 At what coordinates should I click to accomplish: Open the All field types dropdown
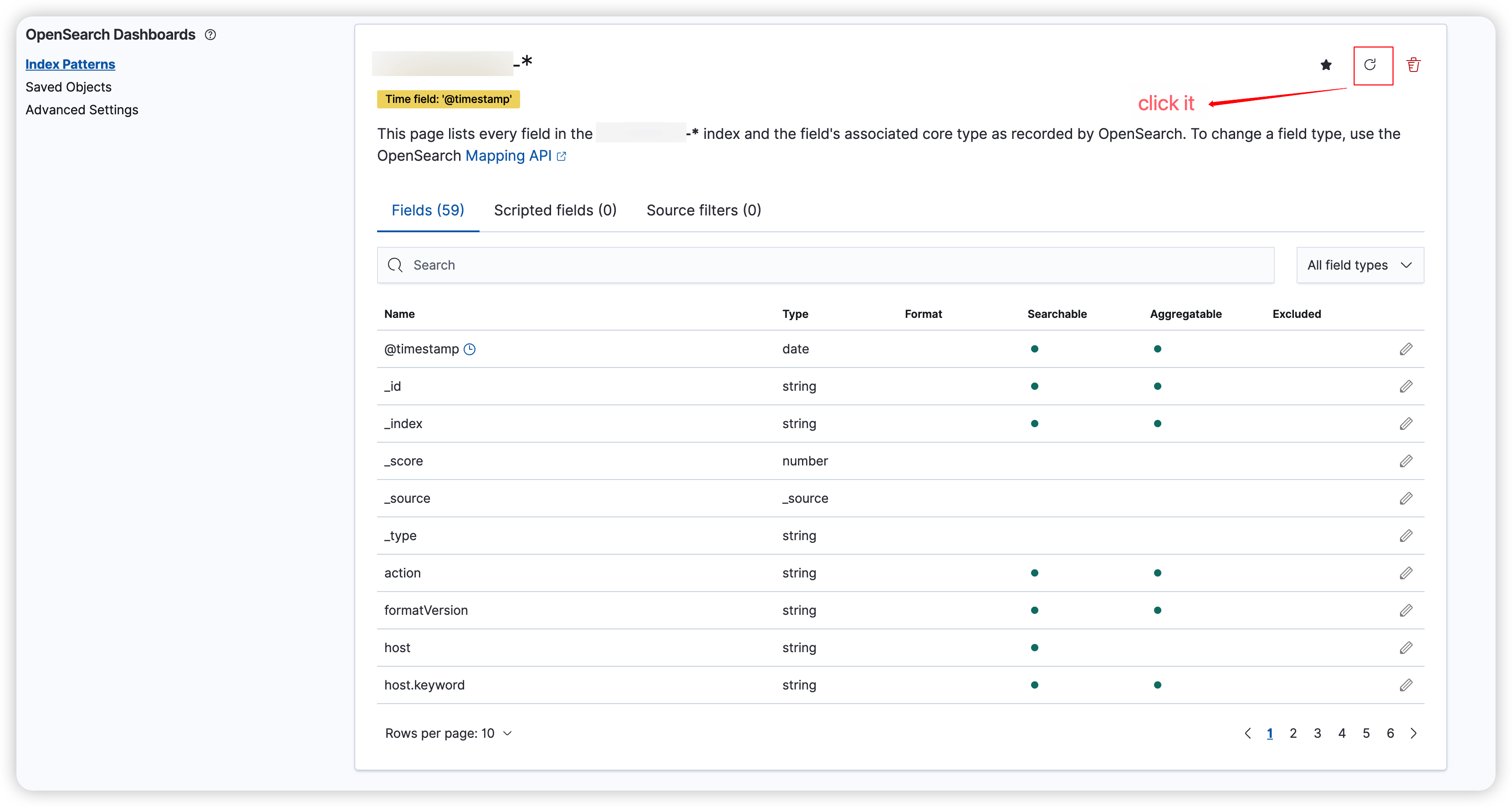click(1359, 266)
